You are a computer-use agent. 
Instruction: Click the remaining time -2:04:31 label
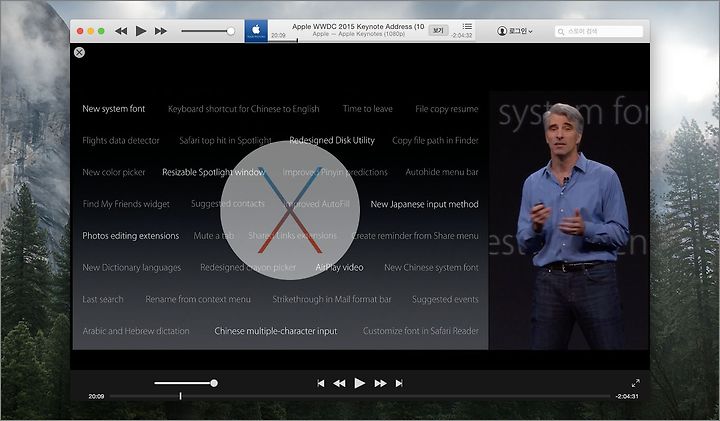[627, 396]
